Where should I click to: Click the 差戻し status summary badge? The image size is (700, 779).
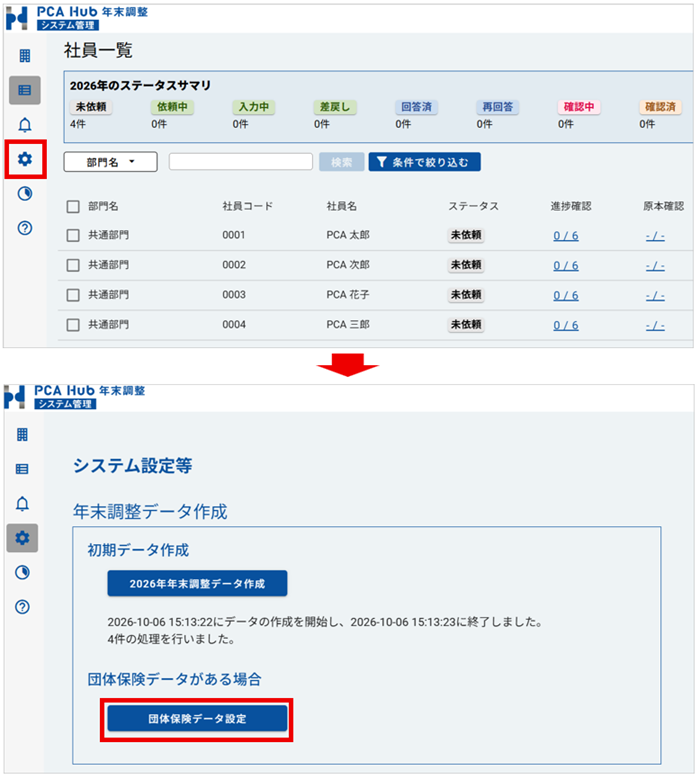point(335,107)
